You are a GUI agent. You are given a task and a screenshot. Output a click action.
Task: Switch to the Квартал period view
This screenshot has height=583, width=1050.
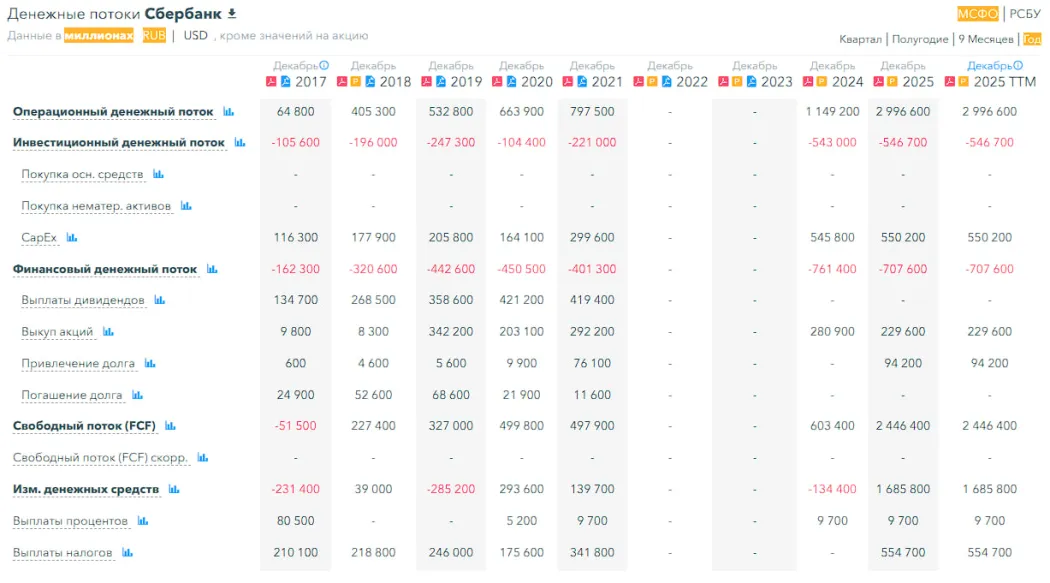click(860, 39)
